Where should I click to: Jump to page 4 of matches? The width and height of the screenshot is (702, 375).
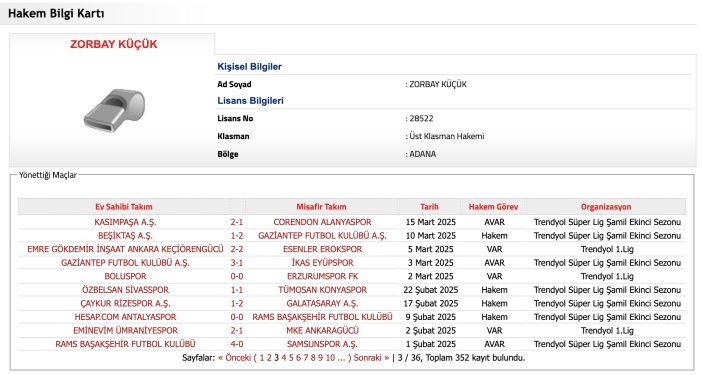tap(284, 358)
